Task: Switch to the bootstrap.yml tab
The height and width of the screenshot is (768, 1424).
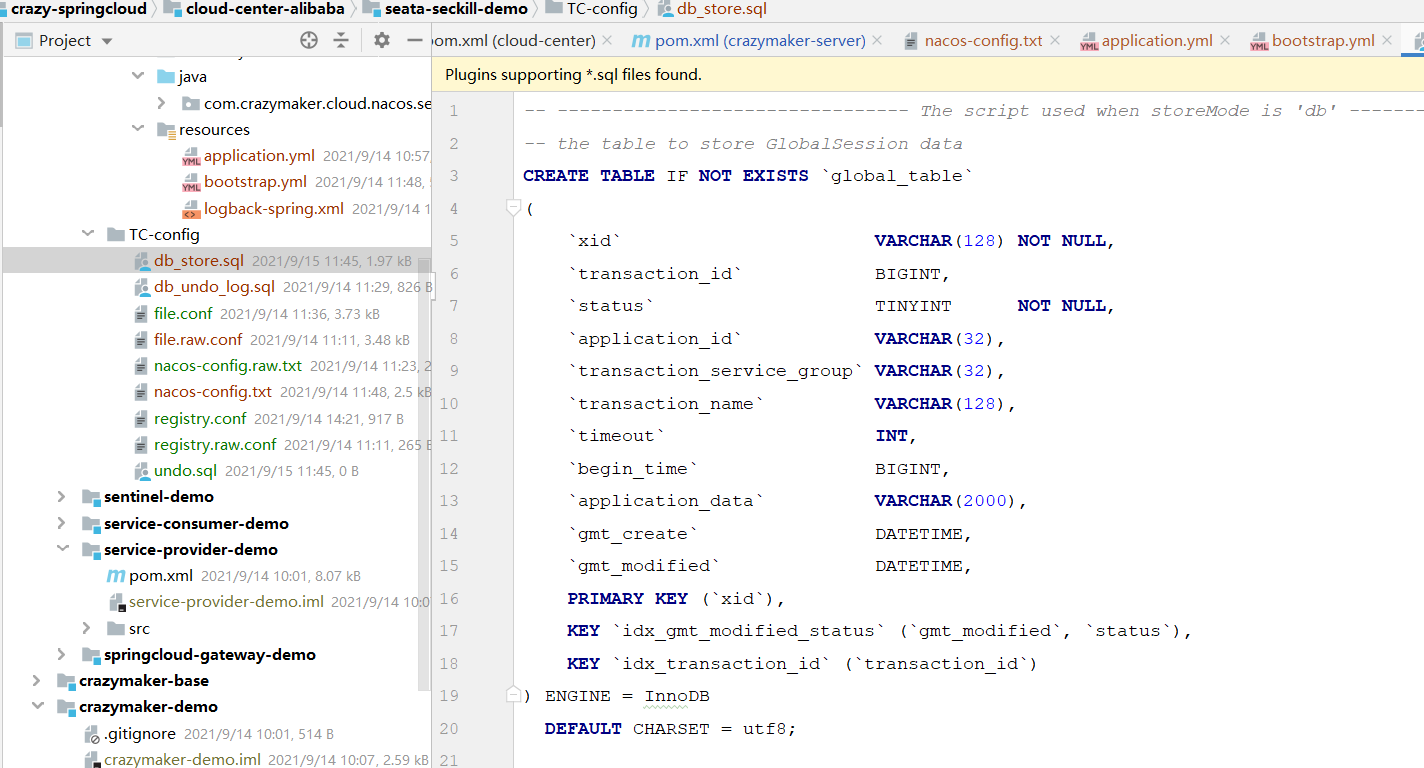Action: 1322,41
